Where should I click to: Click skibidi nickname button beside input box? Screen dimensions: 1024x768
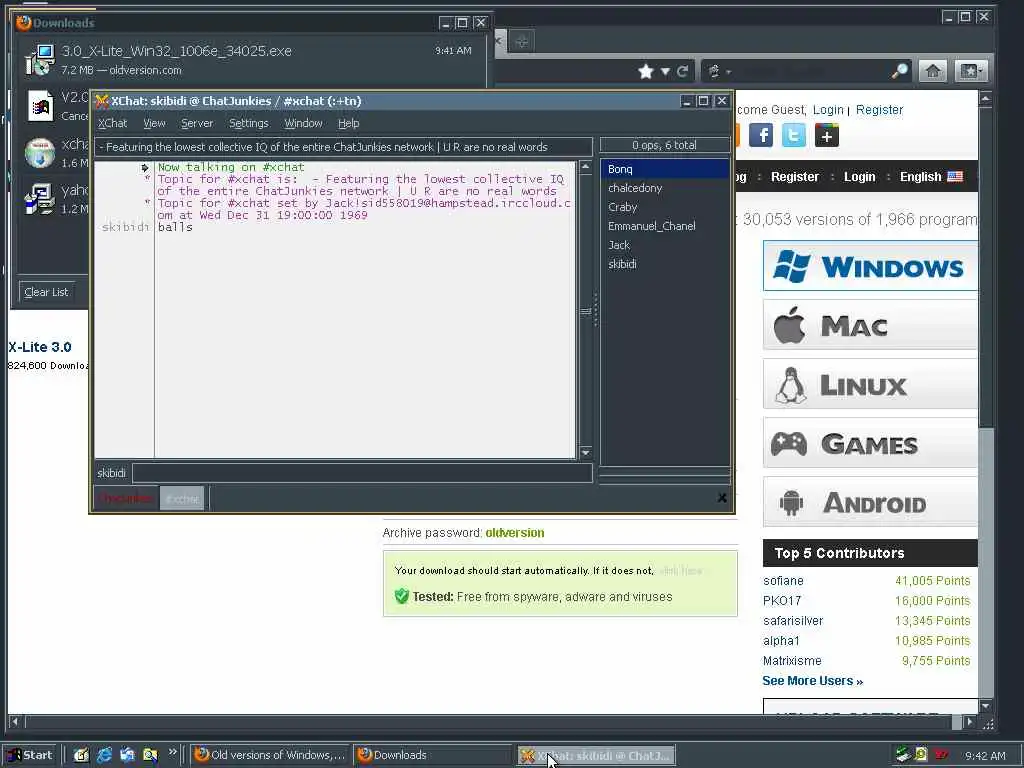pyautogui.click(x=111, y=473)
